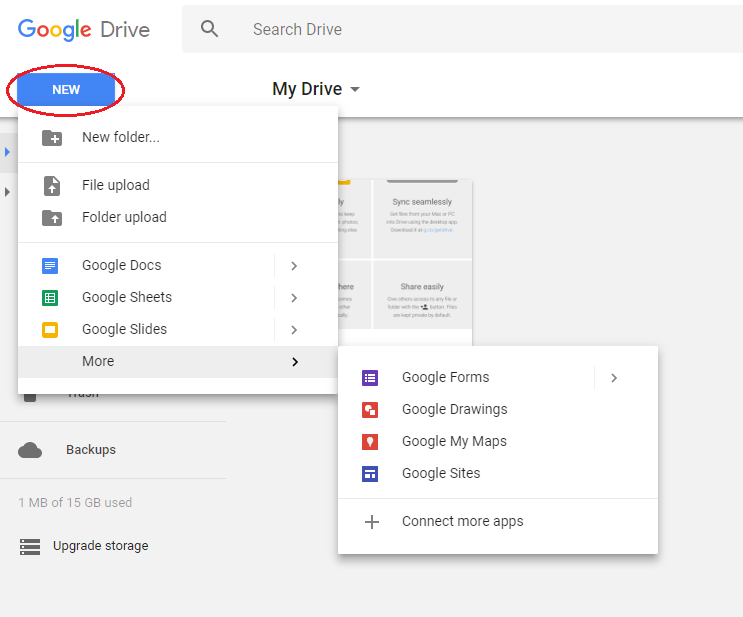Screen dimensions: 743x617
Task: Expand the Google Docs submenu arrow
Action: [x=294, y=266]
